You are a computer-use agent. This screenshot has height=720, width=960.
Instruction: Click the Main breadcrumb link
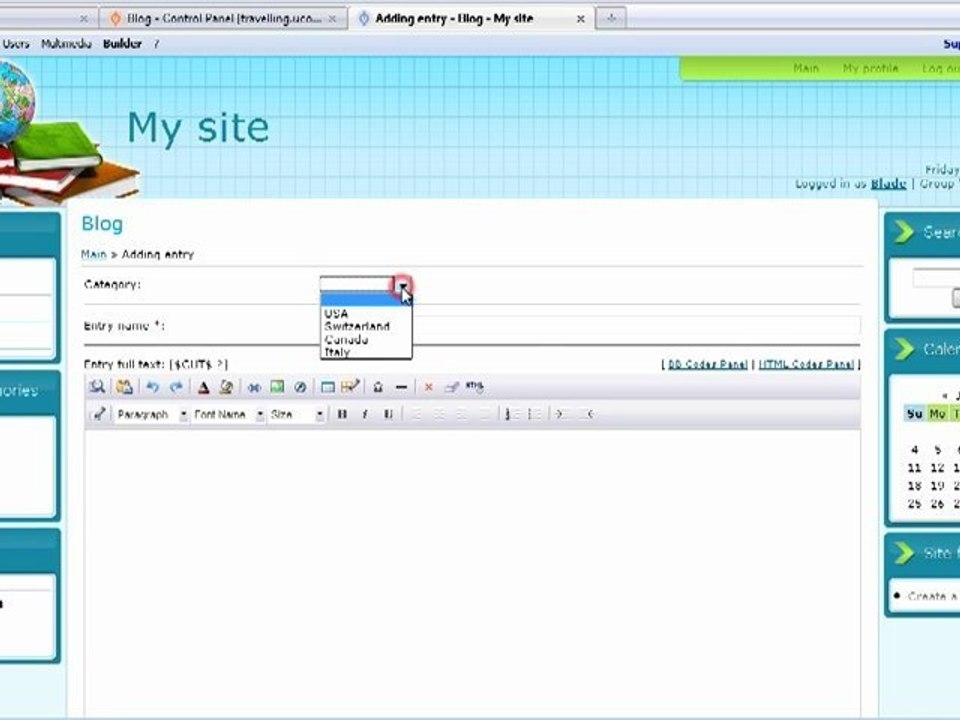(x=94, y=254)
